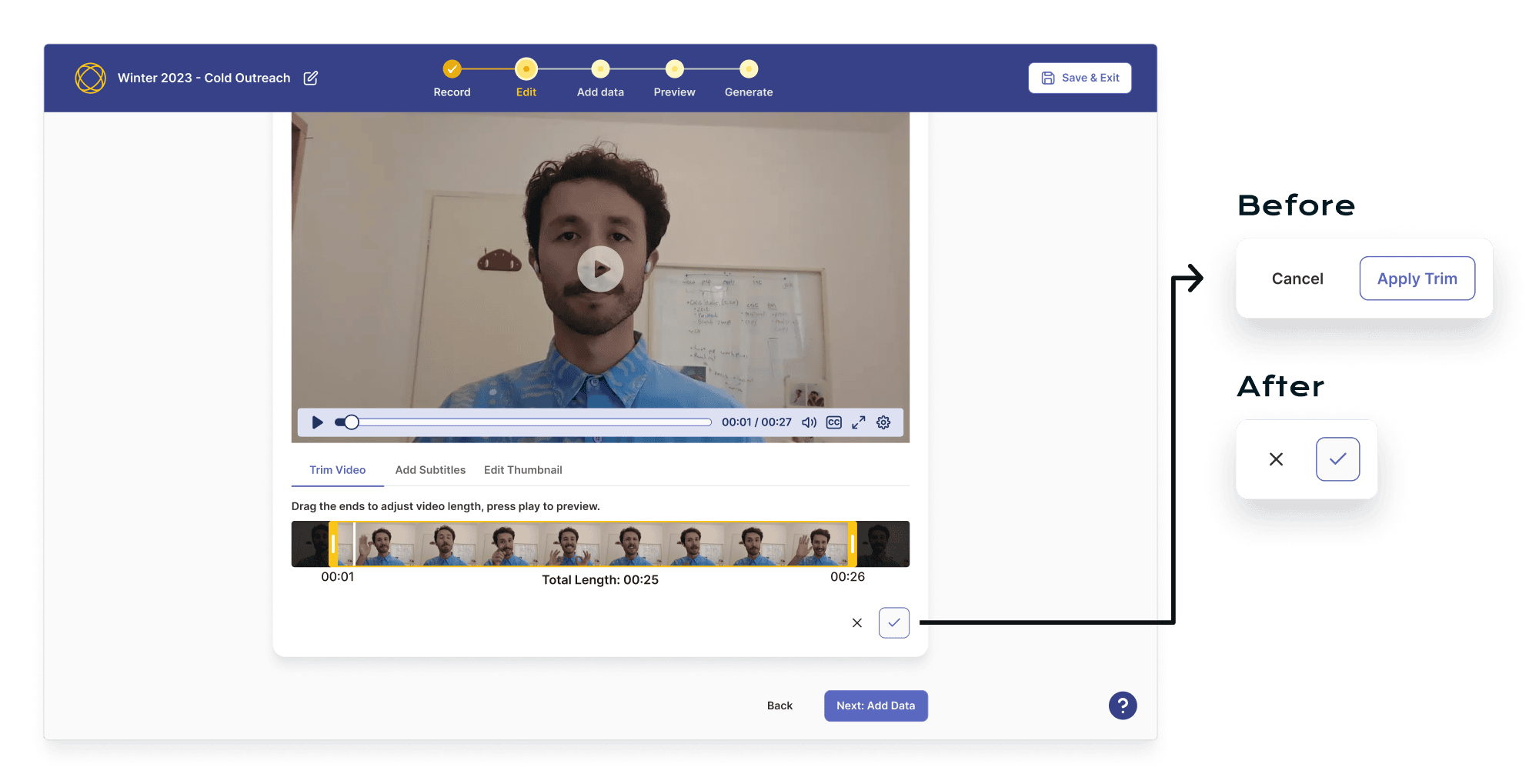Click the video progress slider handle

pyautogui.click(x=351, y=422)
